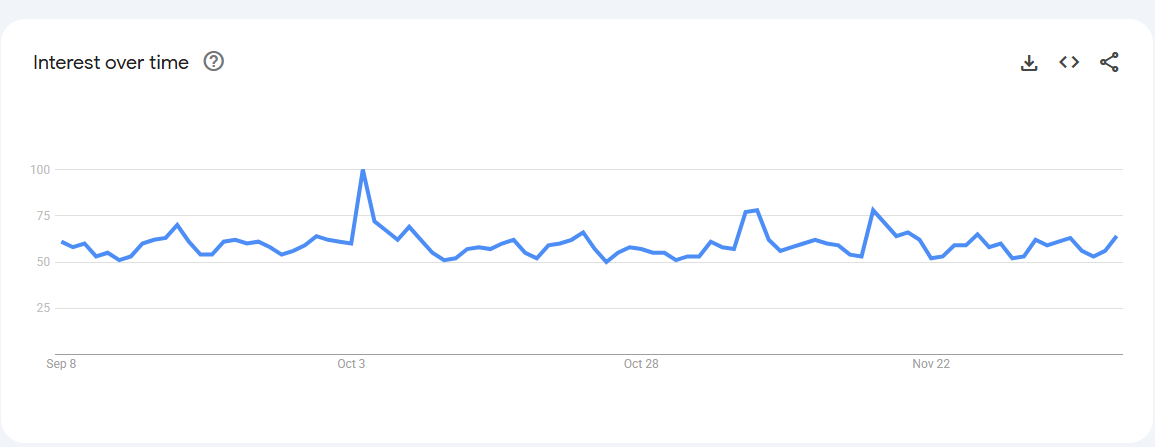Click the 75 y-axis label
The width and height of the screenshot is (1155, 447).
(x=42, y=216)
